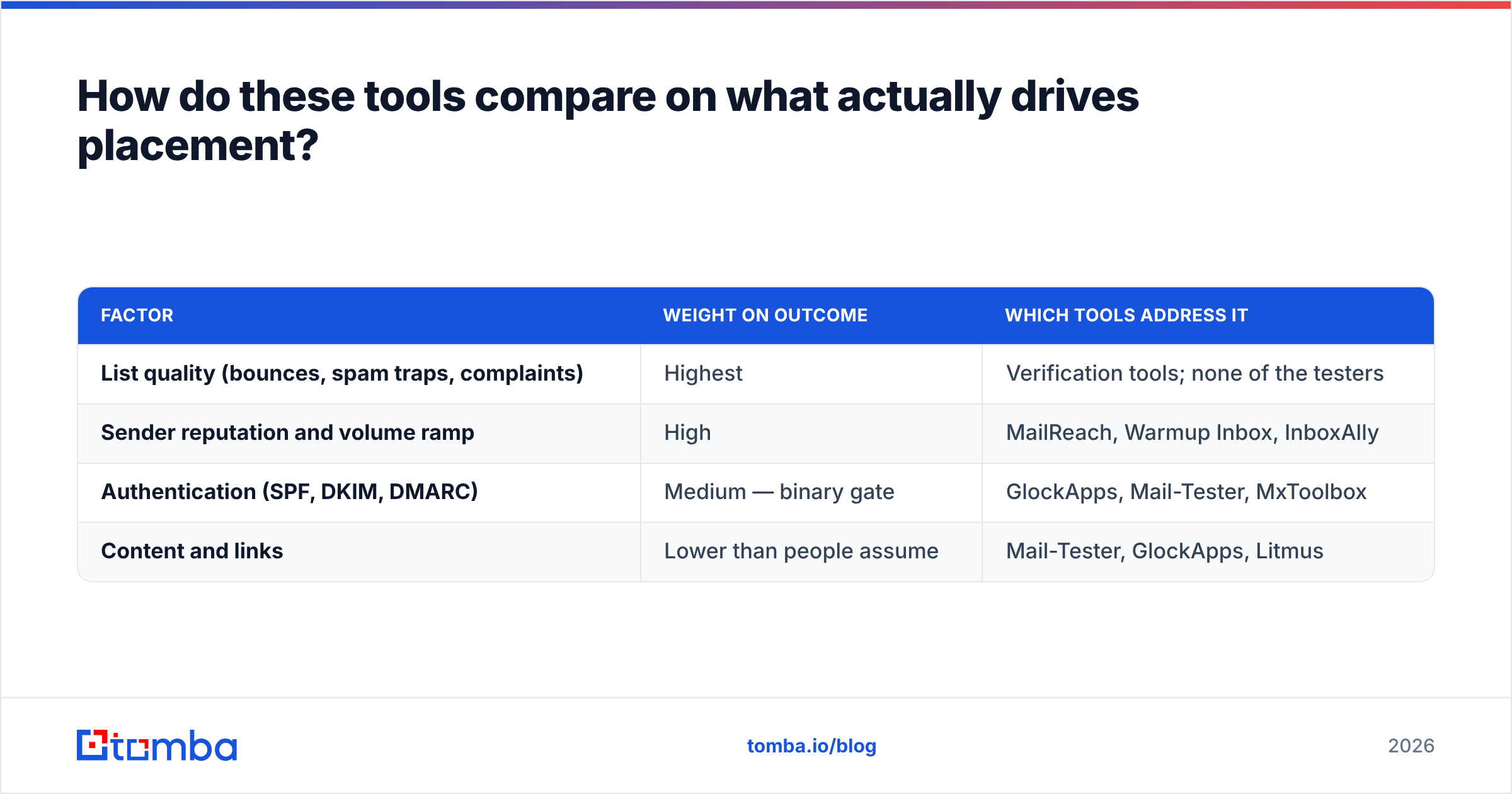Click the 'High' weight cell

(811, 434)
